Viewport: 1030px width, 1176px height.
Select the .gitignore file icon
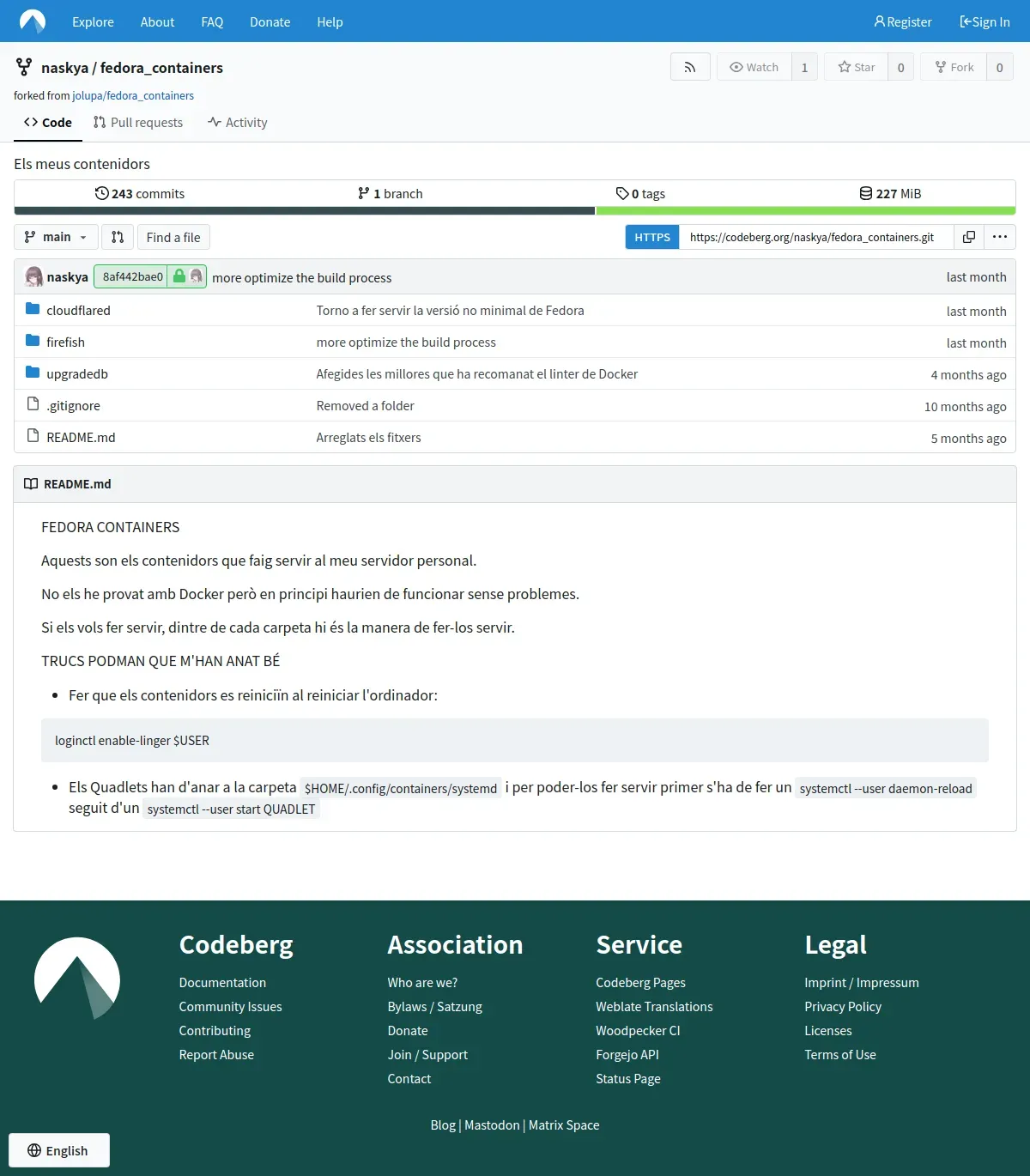click(33, 404)
